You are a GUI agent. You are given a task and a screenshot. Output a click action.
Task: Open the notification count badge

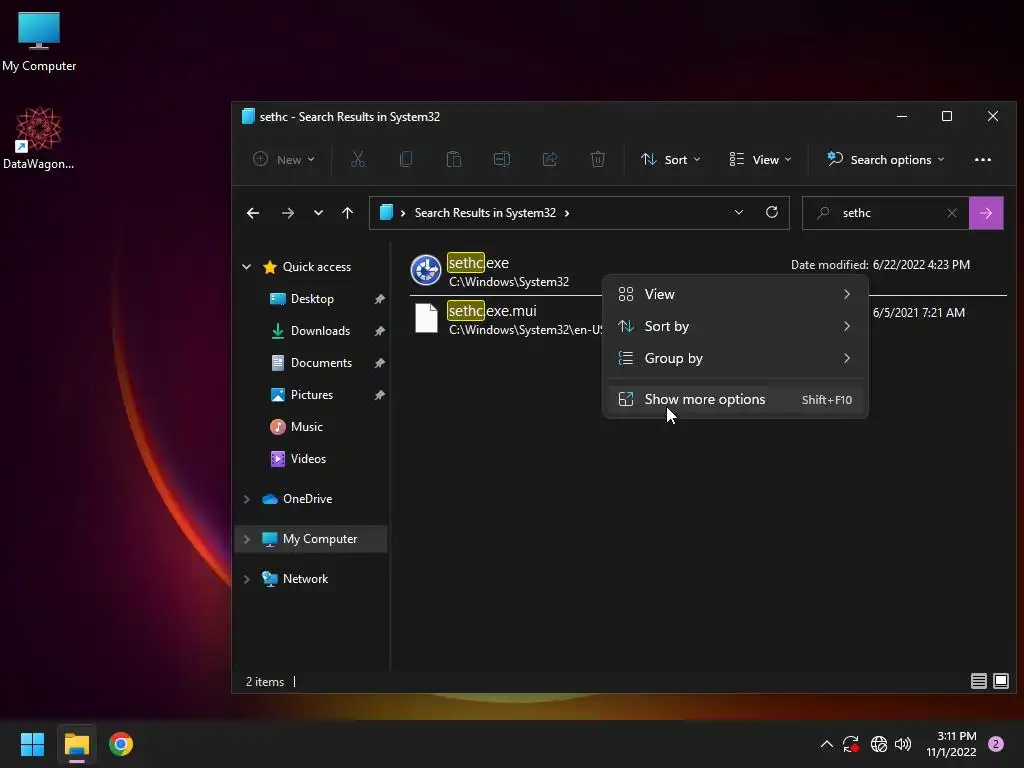tap(996, 744)
